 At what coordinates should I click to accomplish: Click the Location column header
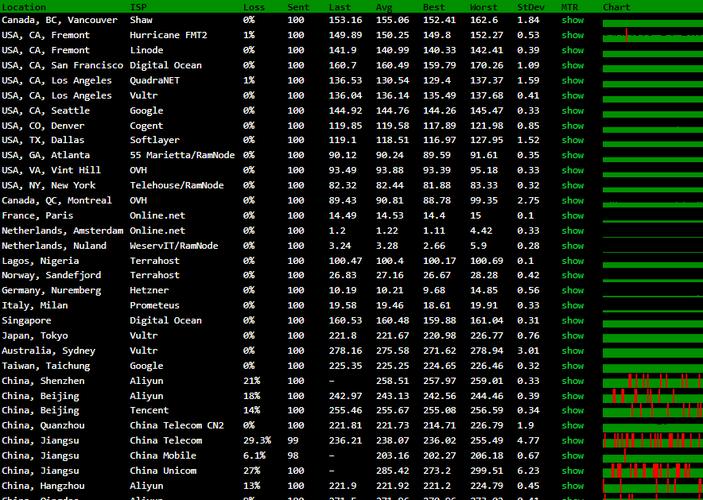[24, 7]
